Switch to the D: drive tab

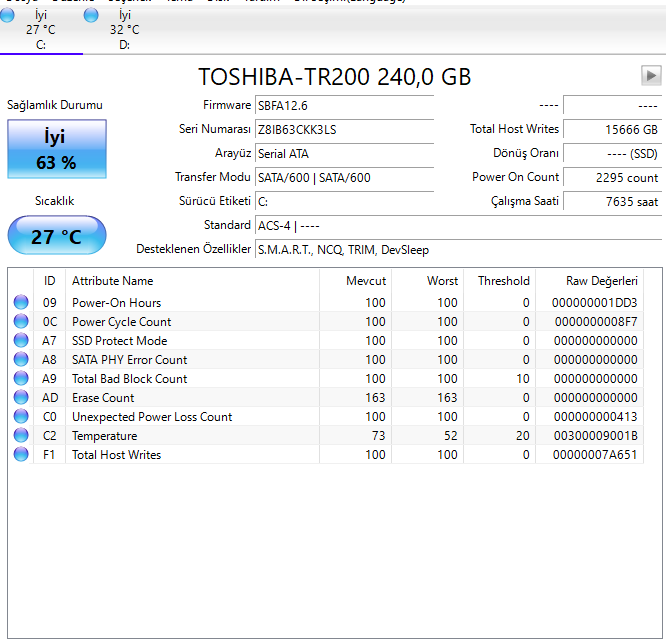pos(124,30)
